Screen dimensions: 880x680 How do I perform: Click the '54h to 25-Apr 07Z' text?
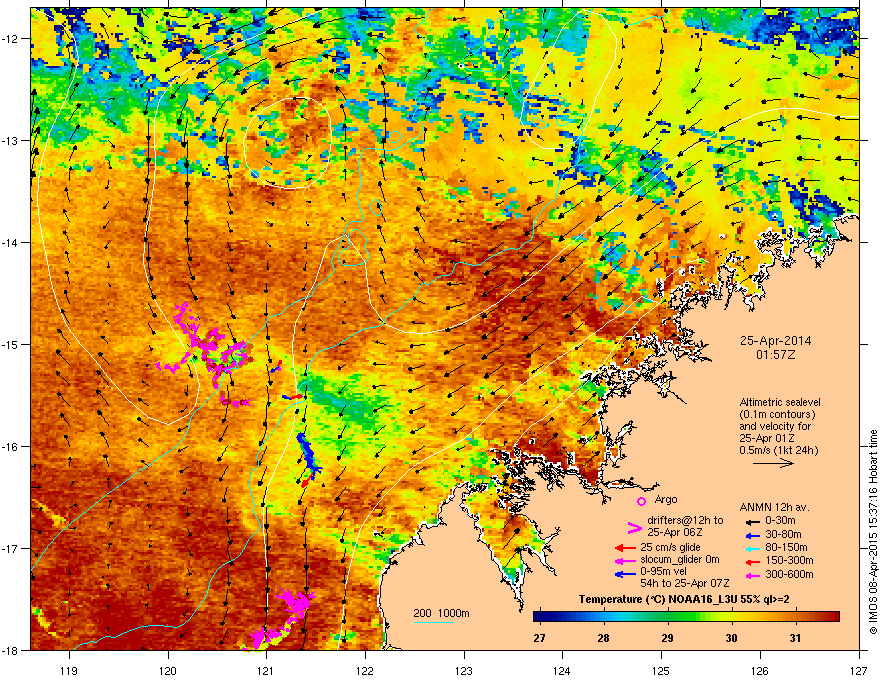pyautogui.click(x=684, y=583)
